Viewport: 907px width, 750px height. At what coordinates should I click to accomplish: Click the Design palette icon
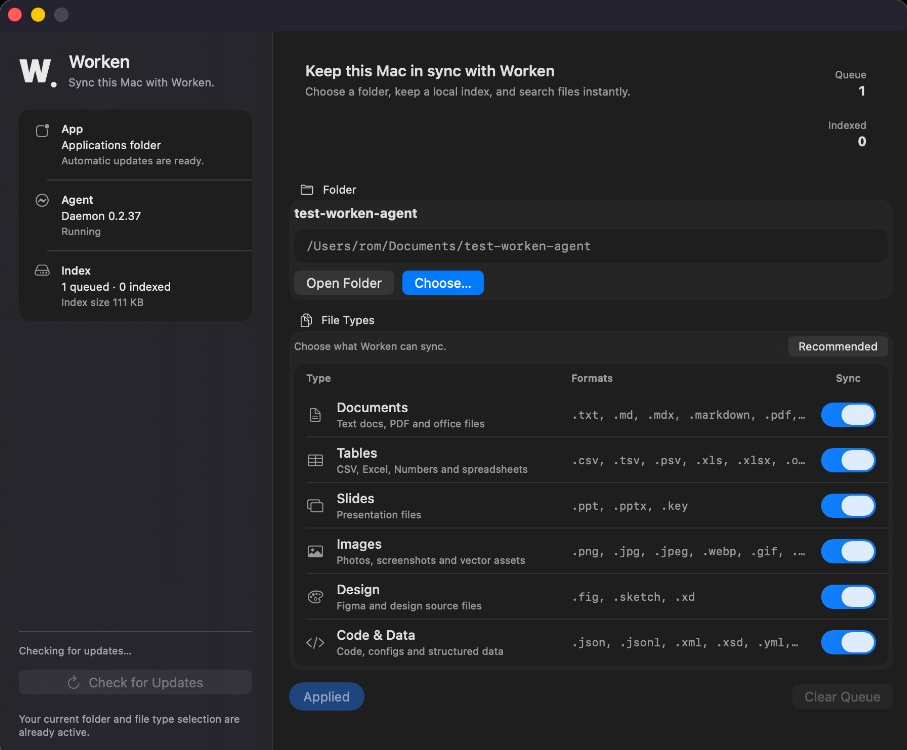pos(315,597)
